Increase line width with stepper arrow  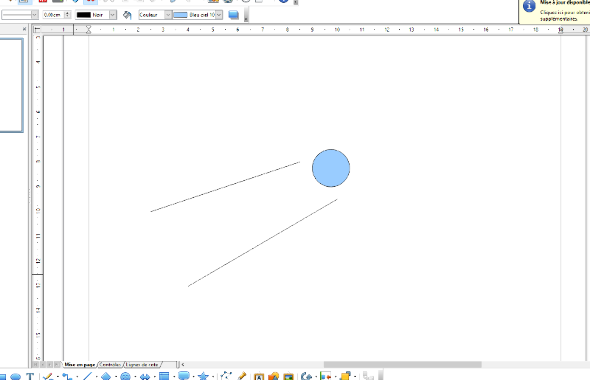[67, 13]
